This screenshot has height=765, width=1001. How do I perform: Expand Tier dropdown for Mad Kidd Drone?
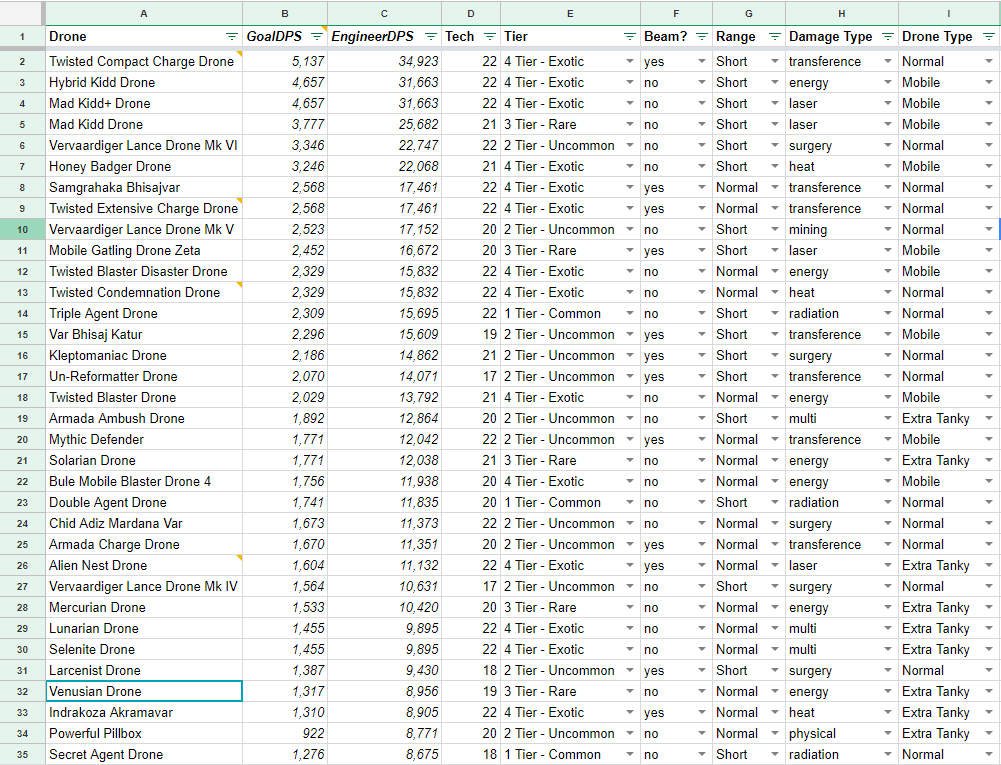tap(629, 125)
